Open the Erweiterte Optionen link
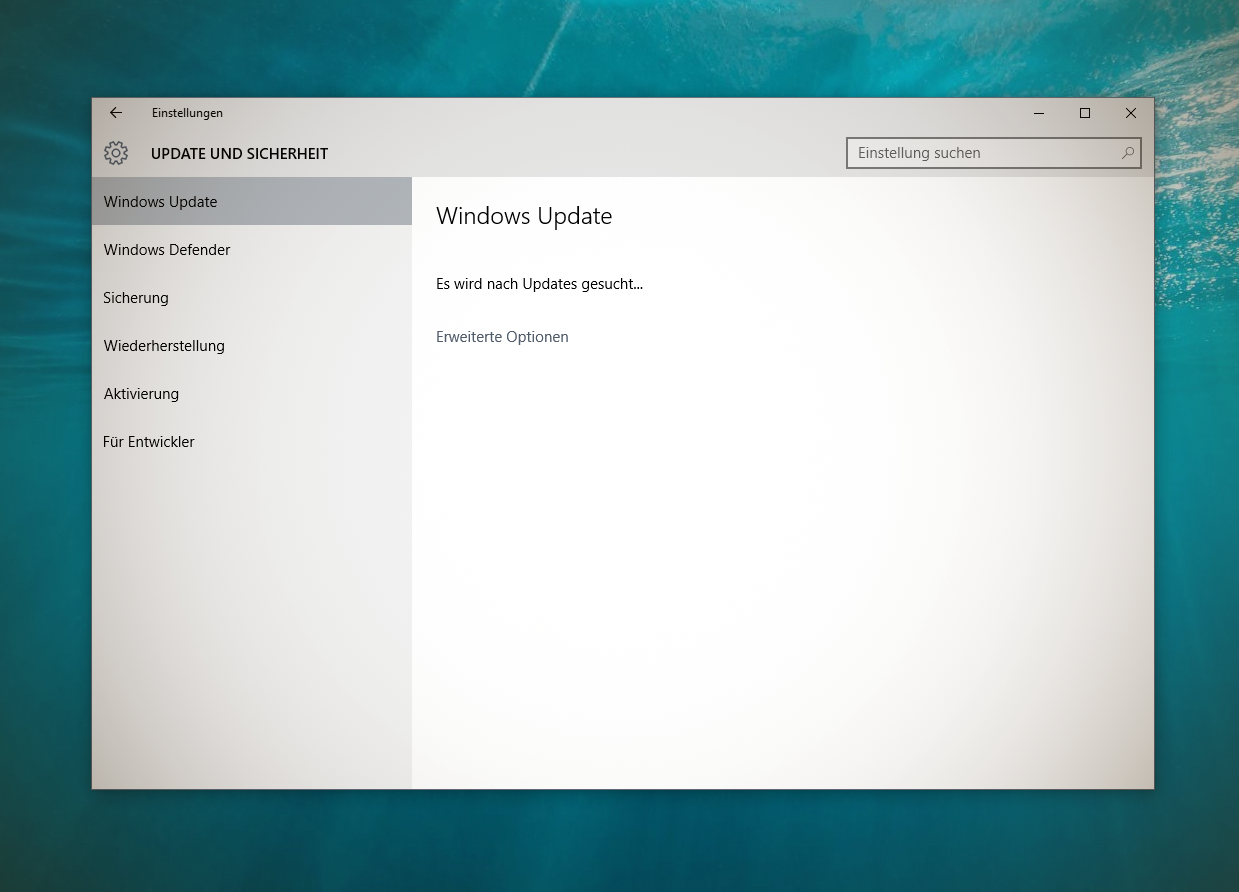The image size is (1239, 892). tap(502, 337)
